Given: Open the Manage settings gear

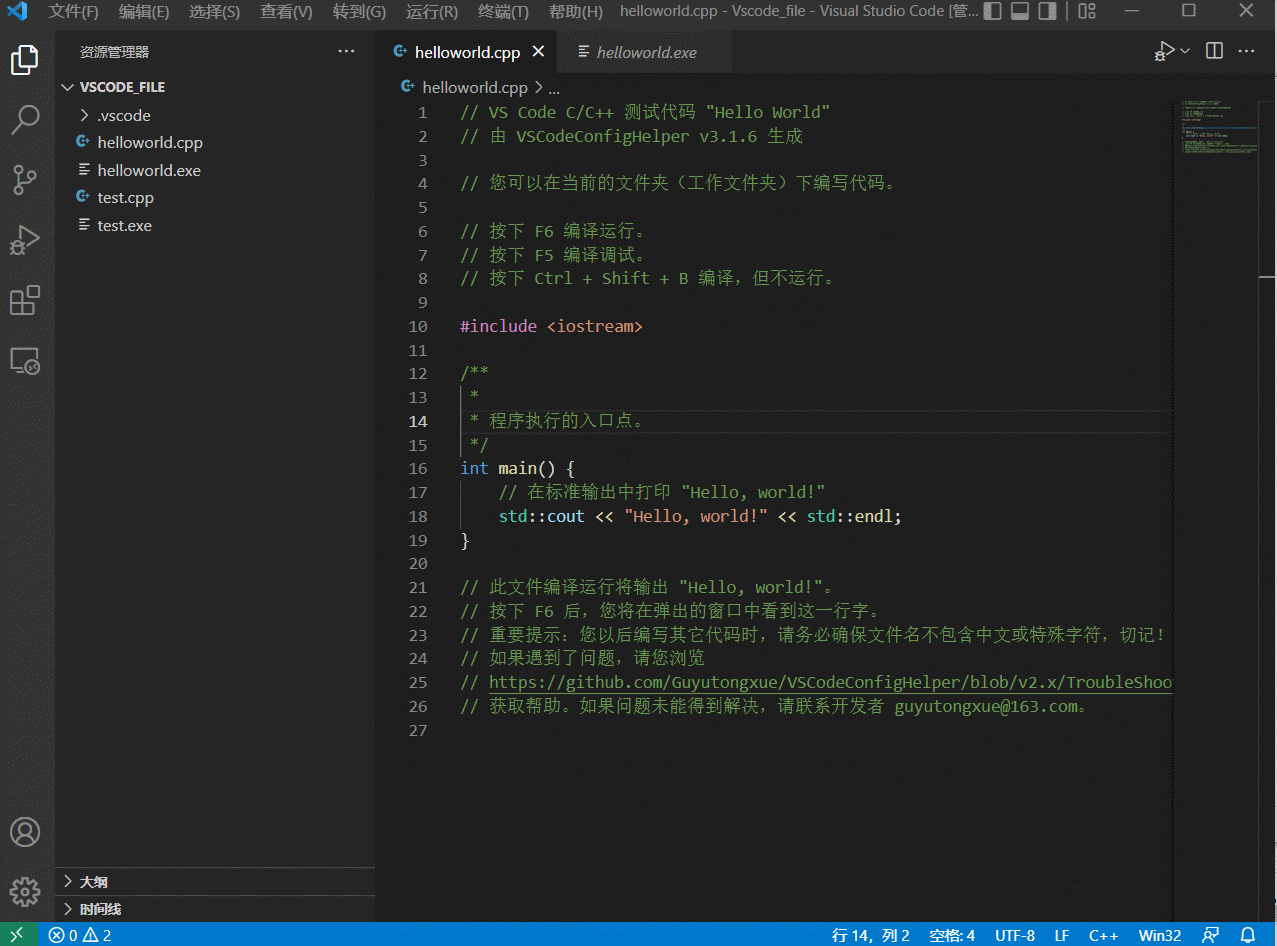Looking at the screenshot, I should 25,892.
